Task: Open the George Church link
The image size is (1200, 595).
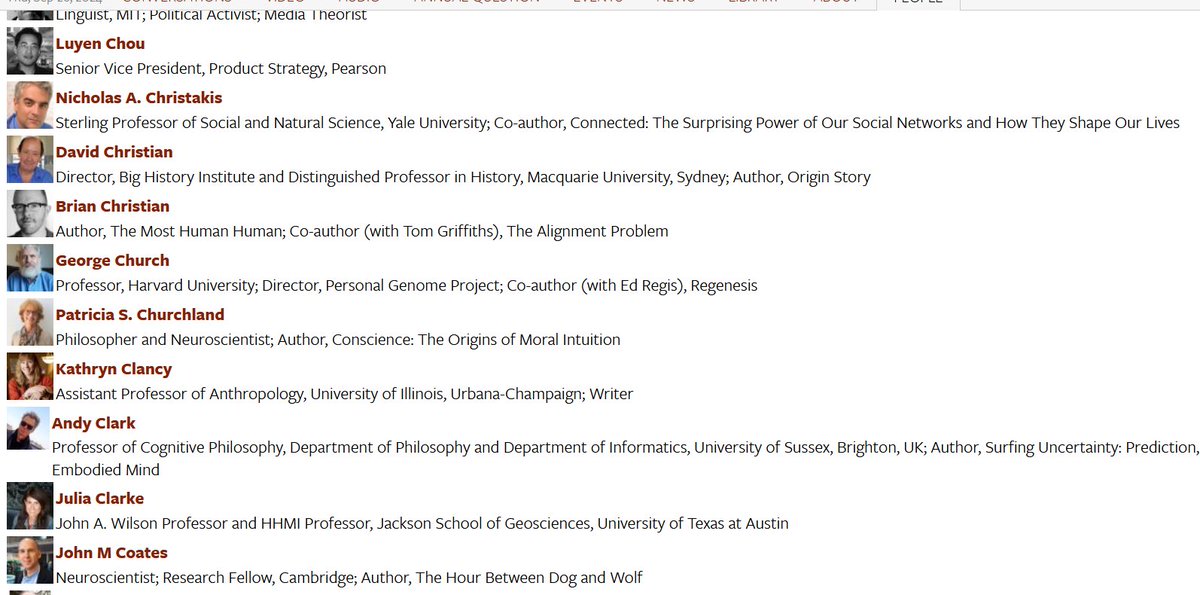Action: (112, 260)
